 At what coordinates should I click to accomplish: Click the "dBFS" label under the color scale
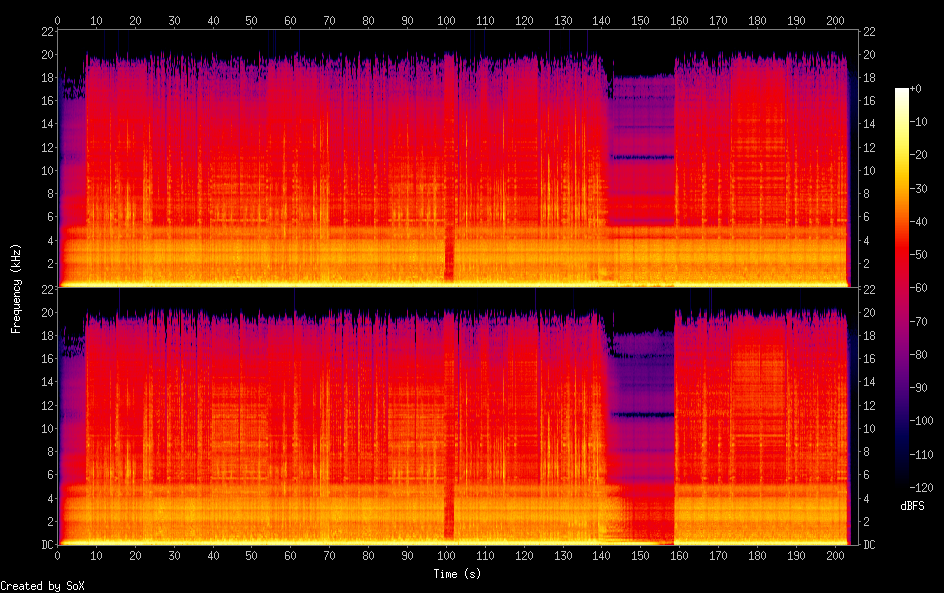point(912,506)
